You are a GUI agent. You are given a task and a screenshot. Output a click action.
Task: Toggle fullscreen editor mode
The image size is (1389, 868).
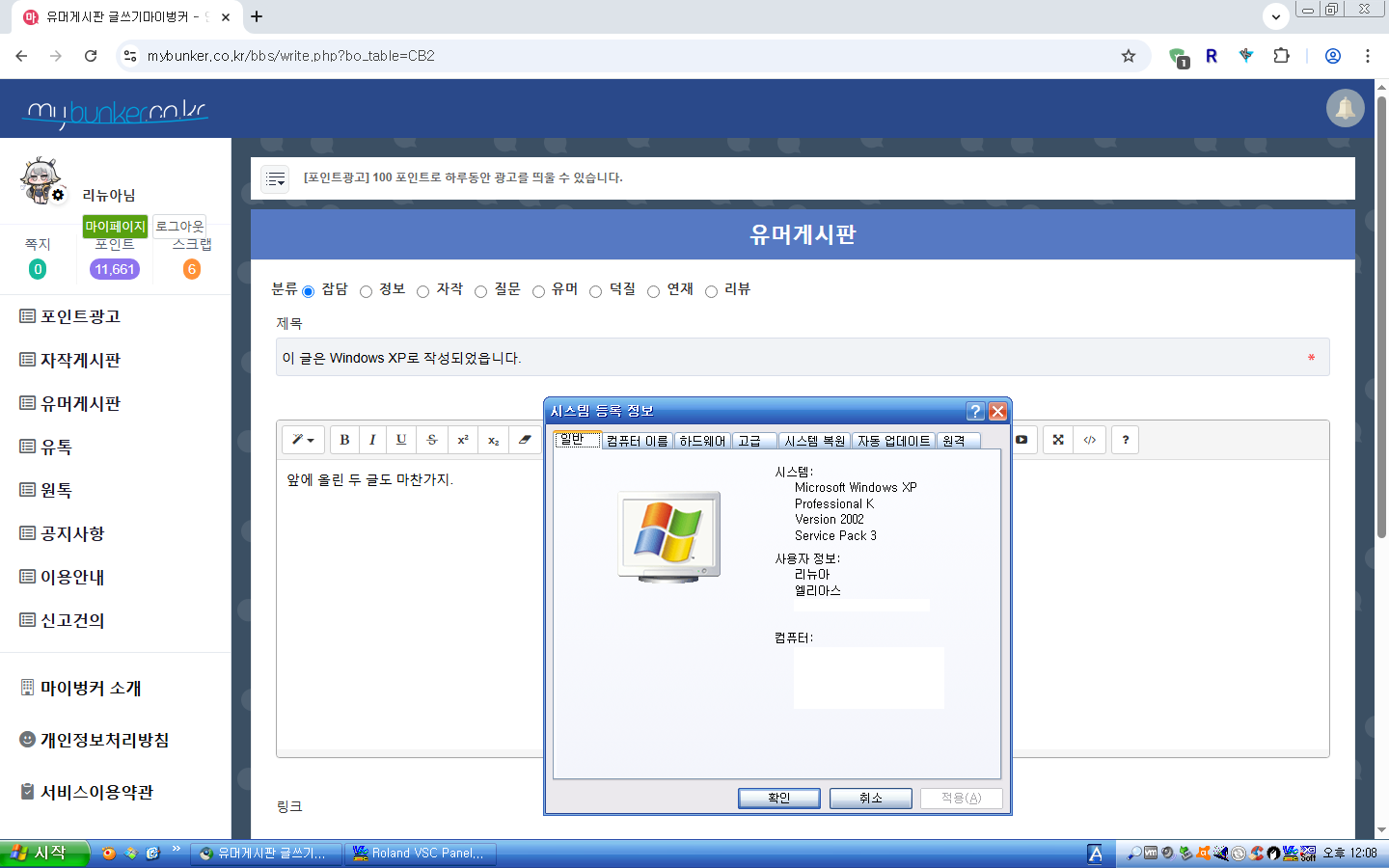(1058, 440)
